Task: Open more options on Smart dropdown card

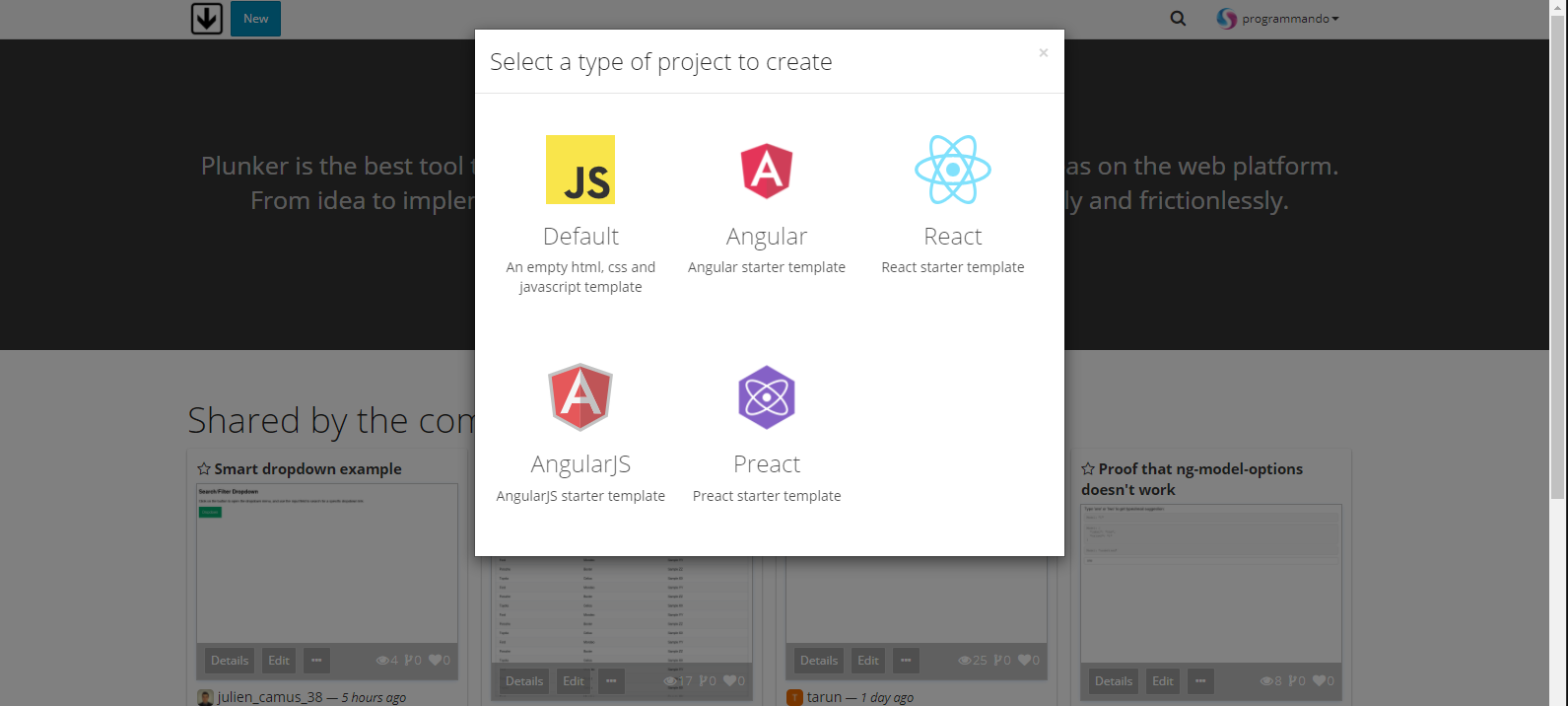Action: click(x=316, y=661)
